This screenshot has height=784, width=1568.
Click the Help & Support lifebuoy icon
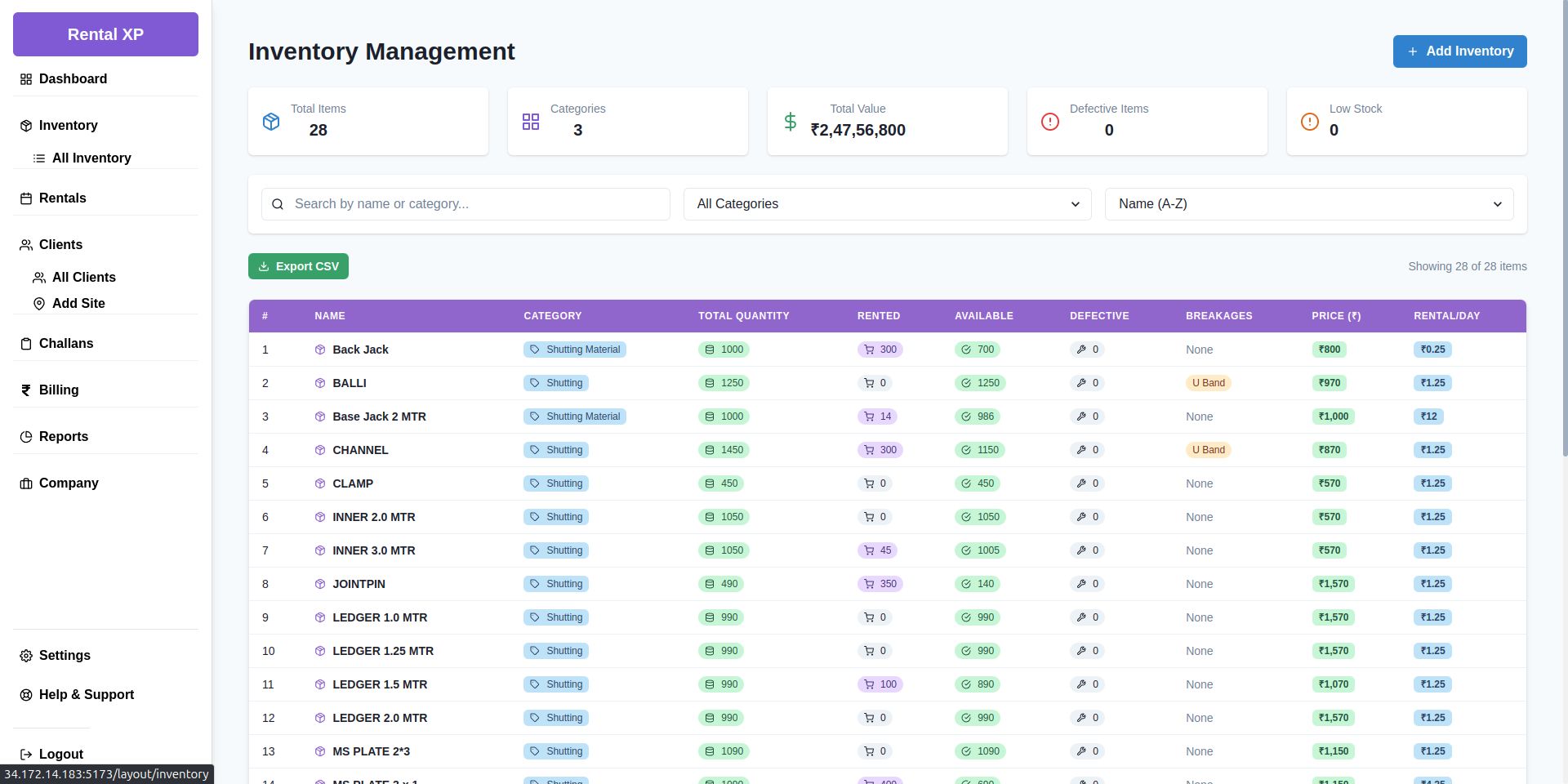[26, 695]
